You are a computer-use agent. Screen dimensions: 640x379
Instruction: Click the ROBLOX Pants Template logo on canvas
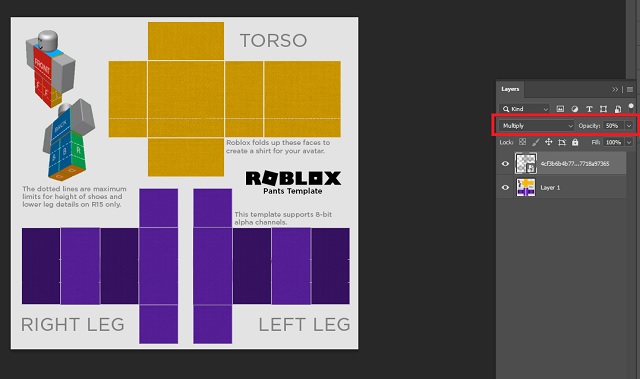[293, 183]
